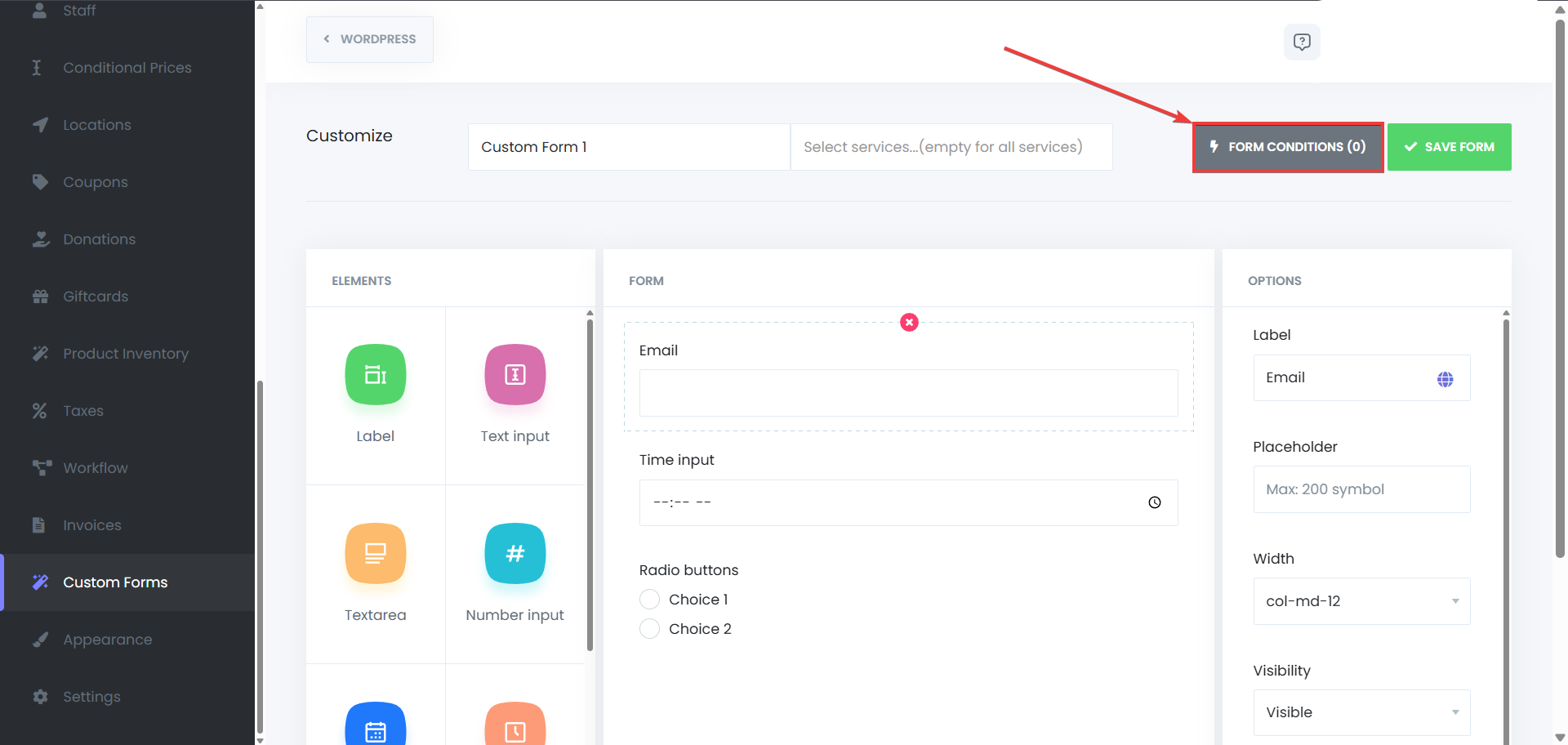Click the clock icon in Time input
The height and width of the screenshot is (745, 1568).
pos(1154,502)
